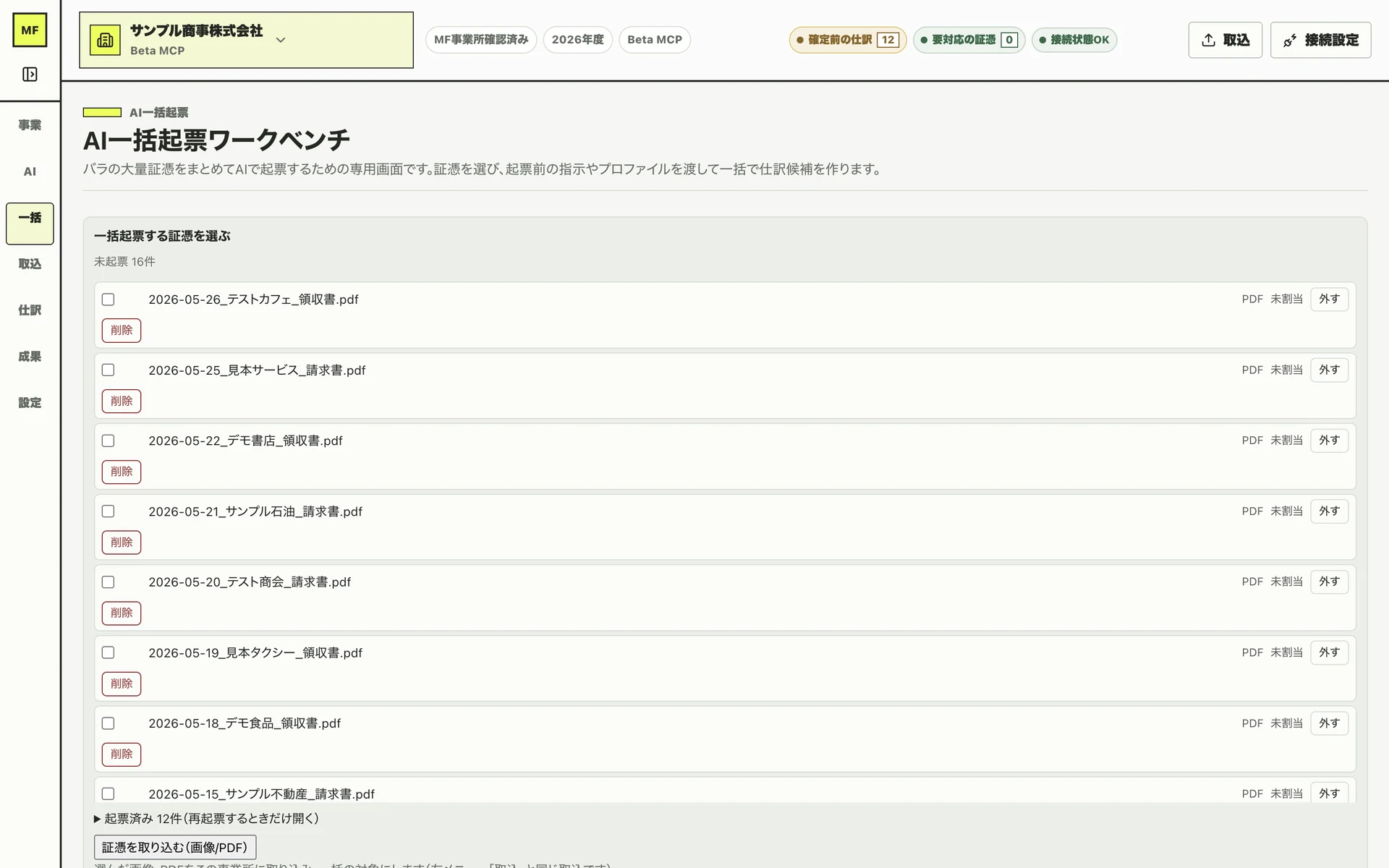The image size is (1389, 868).
Task: Expand 起票済み 12件 disclosure section
Action: click(206, 819)
